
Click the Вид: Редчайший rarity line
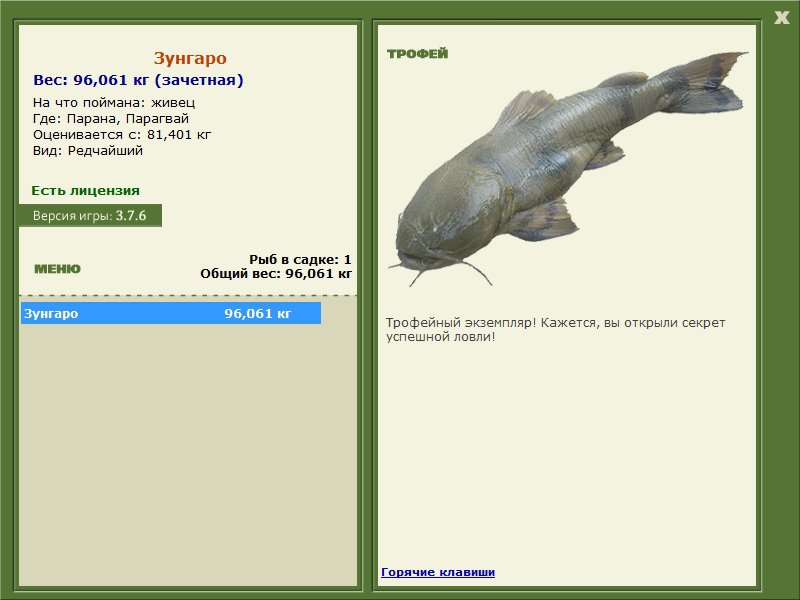(88, 150)
